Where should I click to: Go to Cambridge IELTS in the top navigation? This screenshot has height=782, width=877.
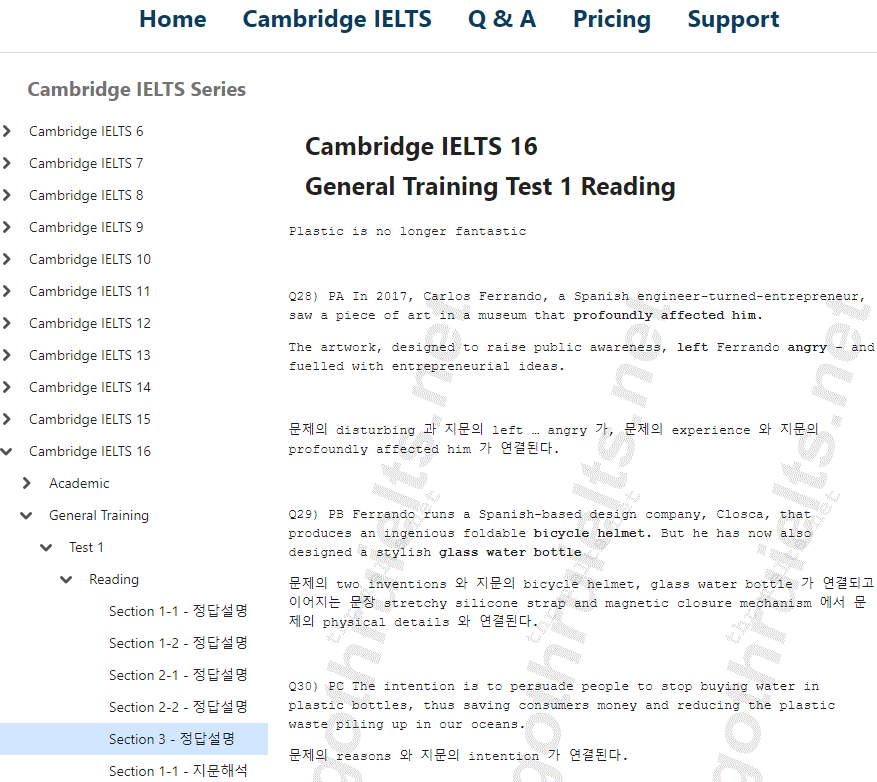337,19
